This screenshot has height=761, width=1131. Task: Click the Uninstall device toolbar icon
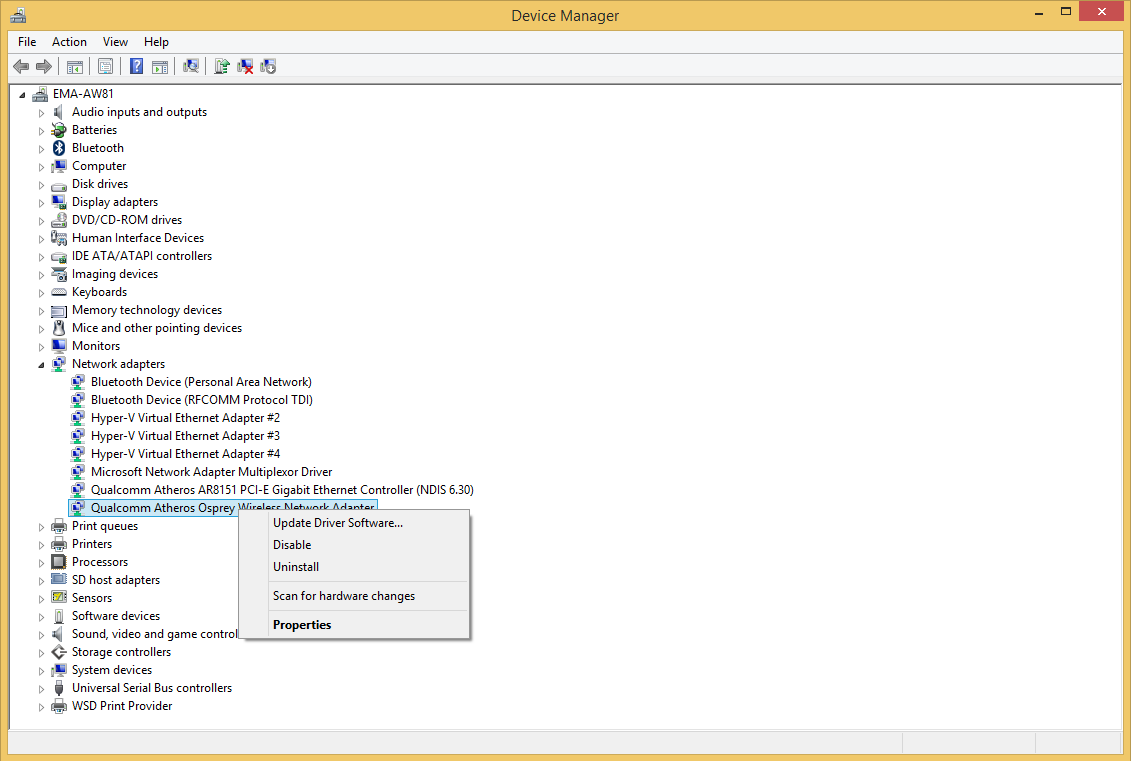coord(245,66)
